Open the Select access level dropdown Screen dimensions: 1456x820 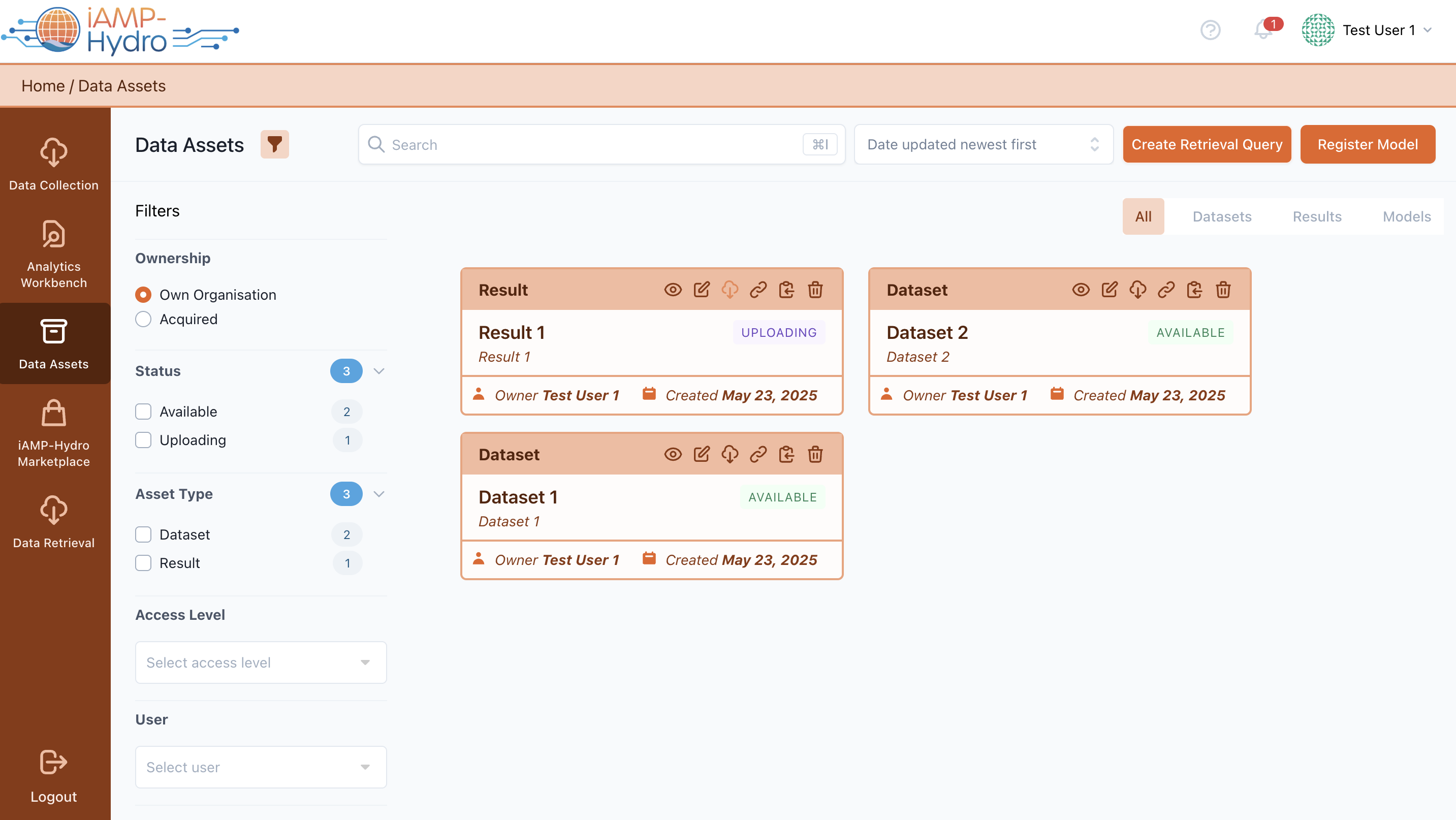(x=261, y=663)
